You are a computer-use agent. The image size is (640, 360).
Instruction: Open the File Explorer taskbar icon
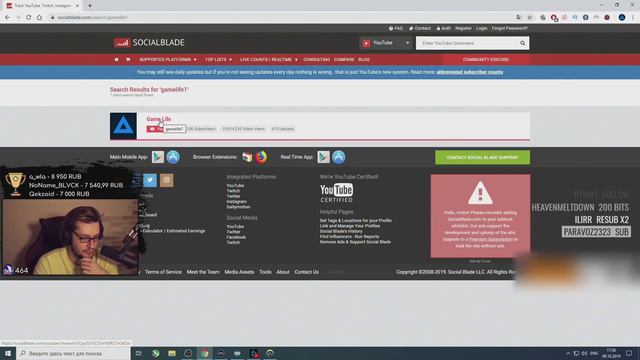pyautogui.click(x=172, y=353)
